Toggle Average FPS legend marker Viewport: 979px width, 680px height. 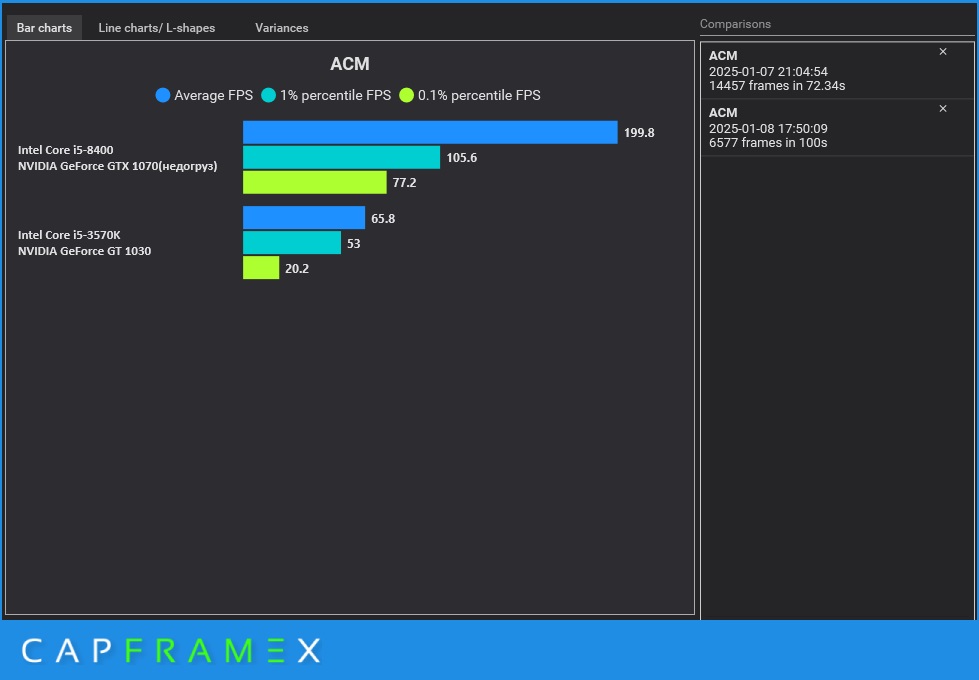pyautogui.click(x=163, y=96)
